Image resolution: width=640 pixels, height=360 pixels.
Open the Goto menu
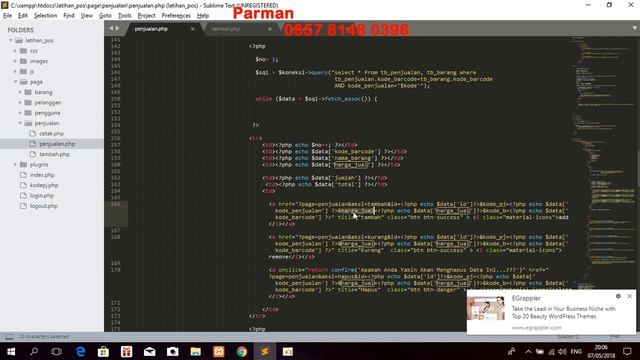coord(105,16)
